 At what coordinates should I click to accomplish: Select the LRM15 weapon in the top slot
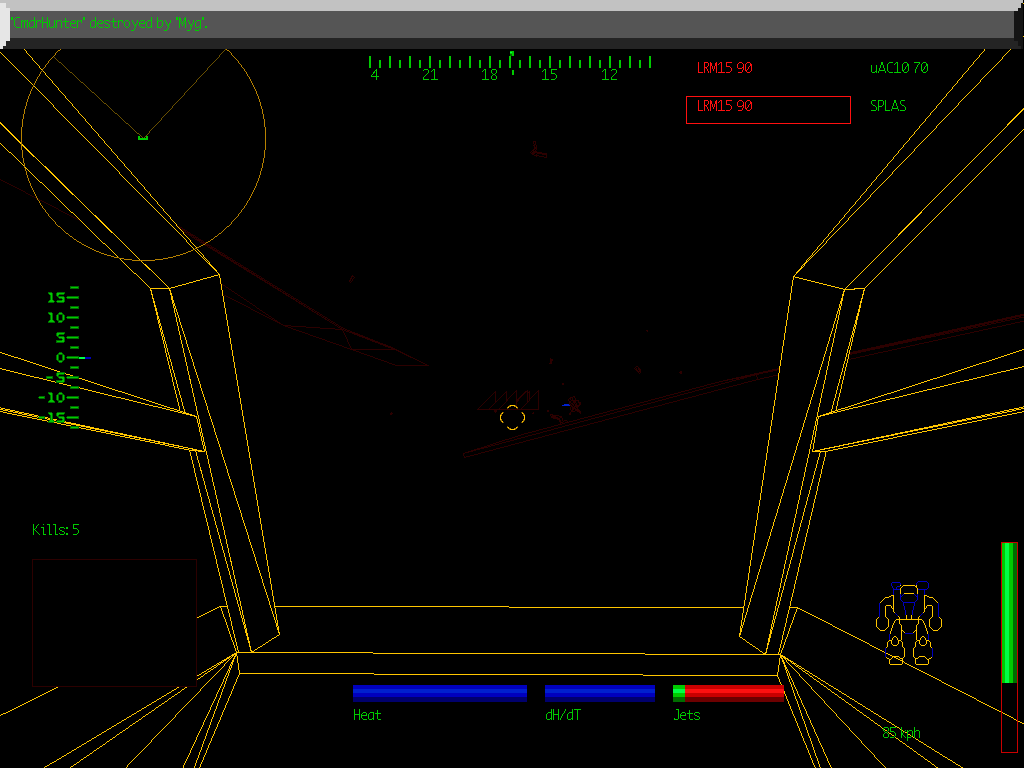coord(725,68)
